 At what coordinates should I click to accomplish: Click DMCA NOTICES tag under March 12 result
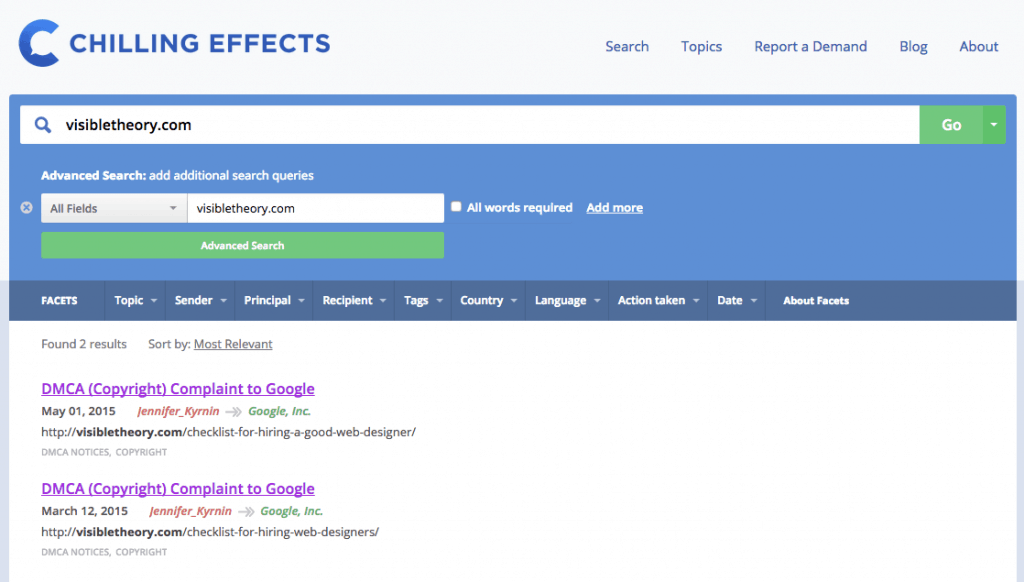75,552
